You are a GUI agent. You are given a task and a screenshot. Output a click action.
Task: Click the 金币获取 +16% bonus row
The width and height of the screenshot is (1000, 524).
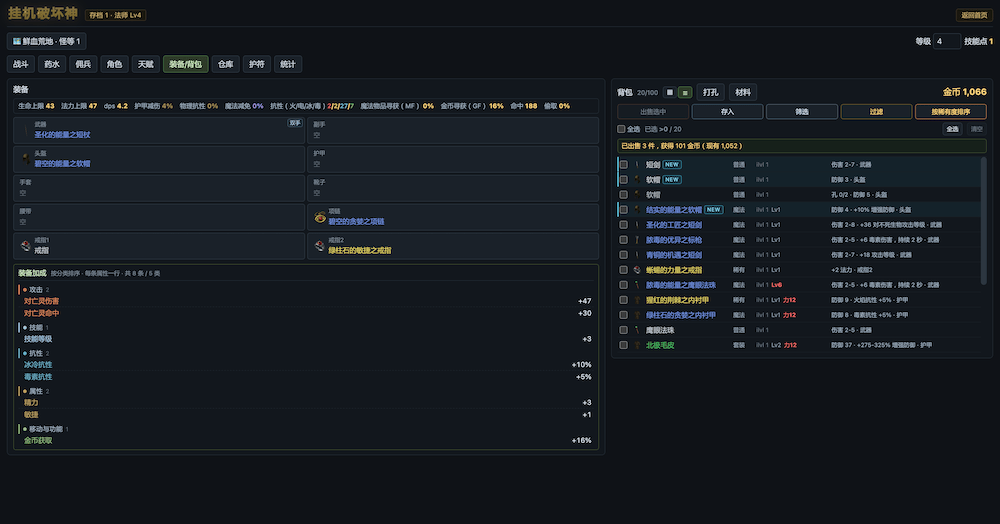307,440
